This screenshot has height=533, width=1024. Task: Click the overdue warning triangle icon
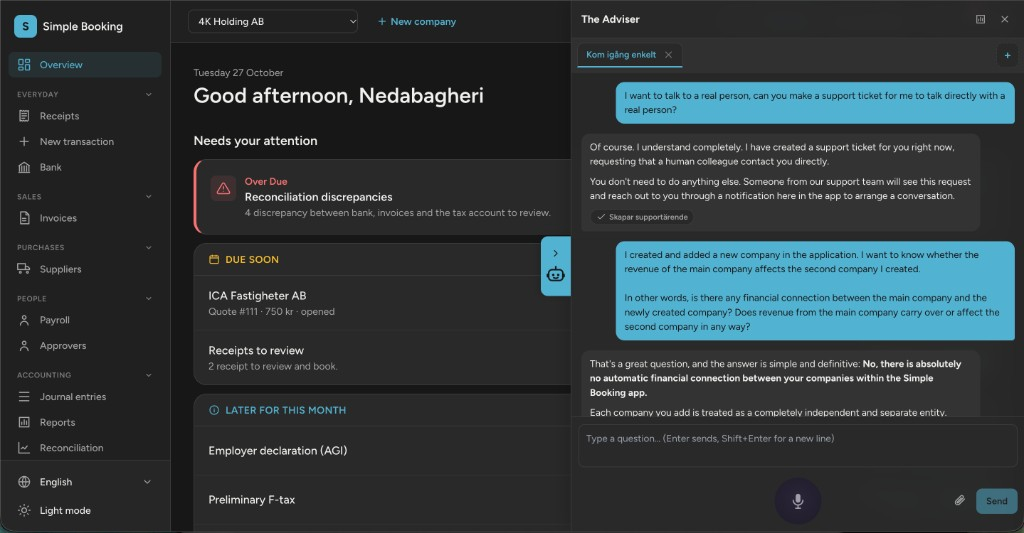[223, 189]
